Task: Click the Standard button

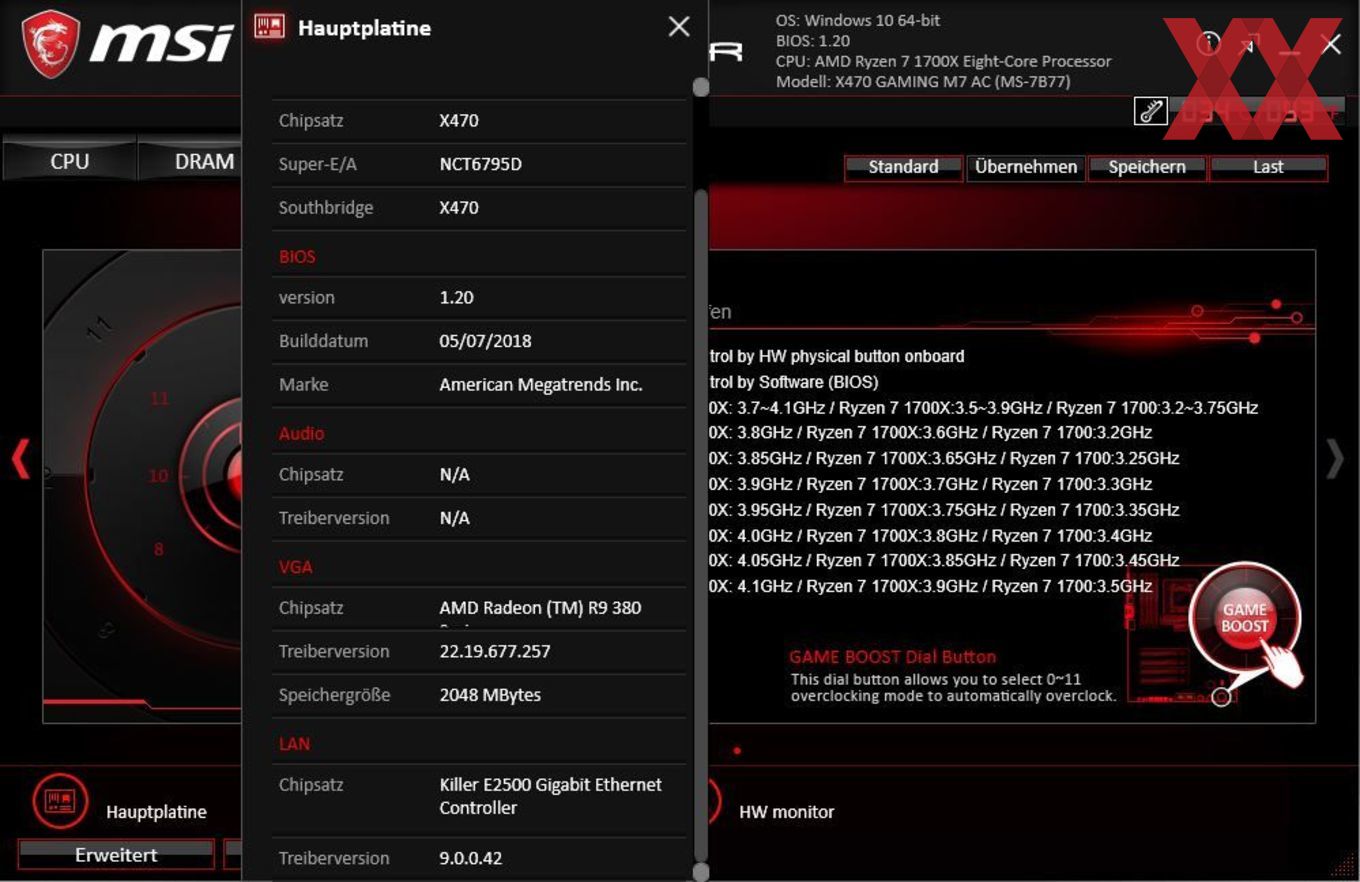Action: click(x=903, y=167)
